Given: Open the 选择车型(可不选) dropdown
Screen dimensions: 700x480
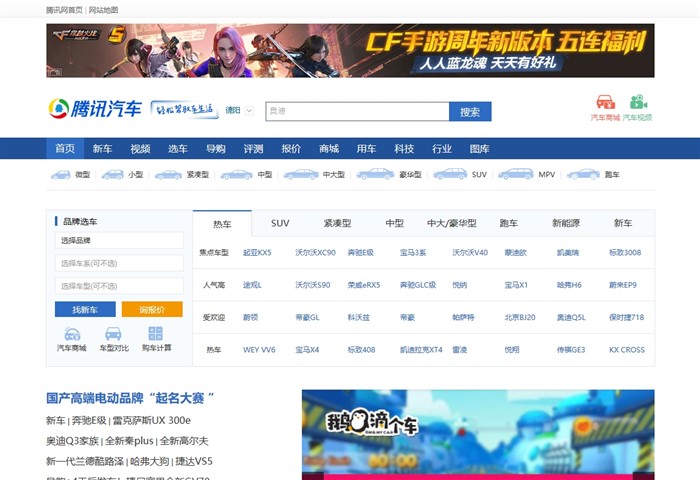Looking at the screenshot, I should pos(119,286).
